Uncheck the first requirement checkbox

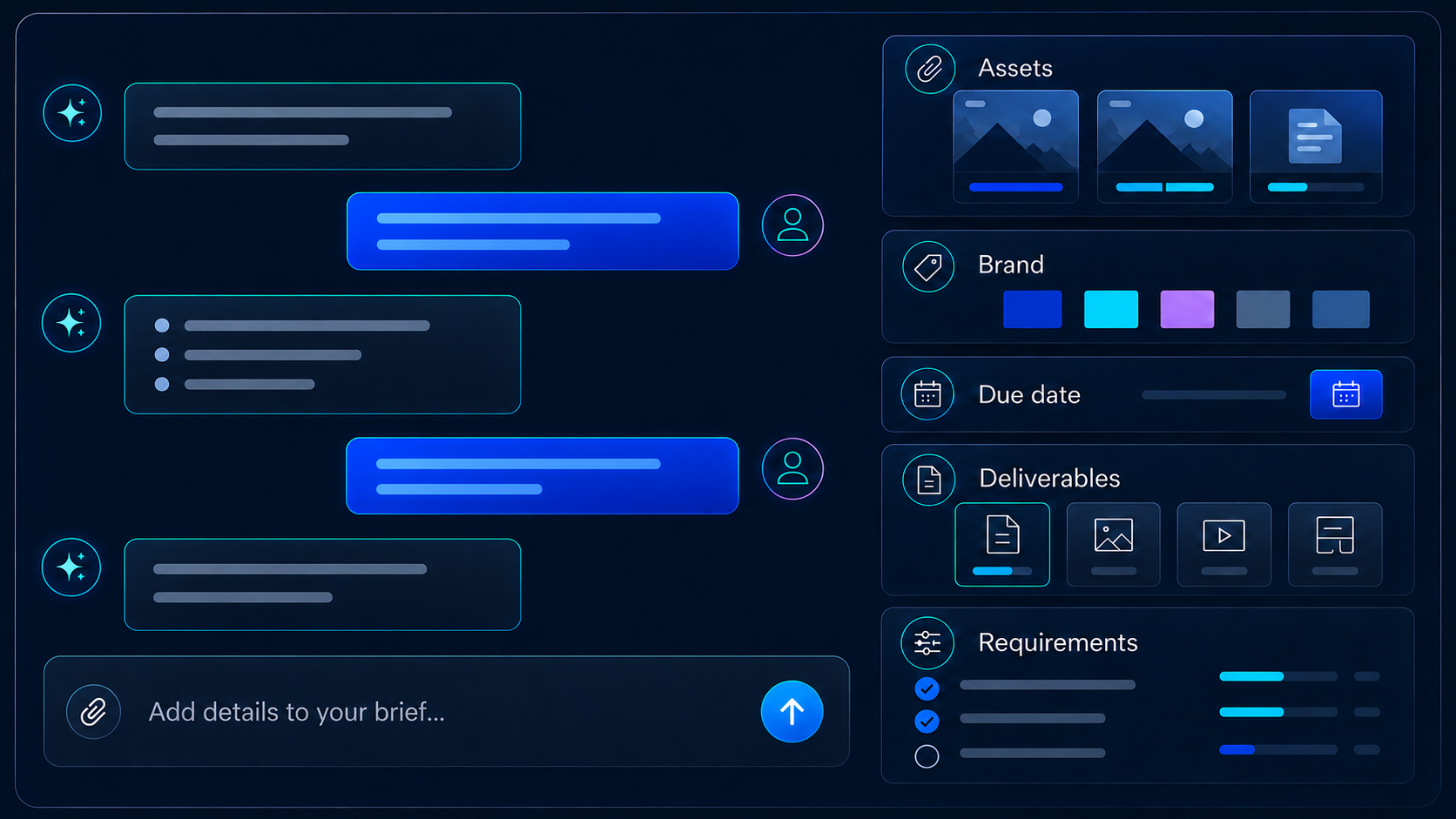[x=927, y=689]
